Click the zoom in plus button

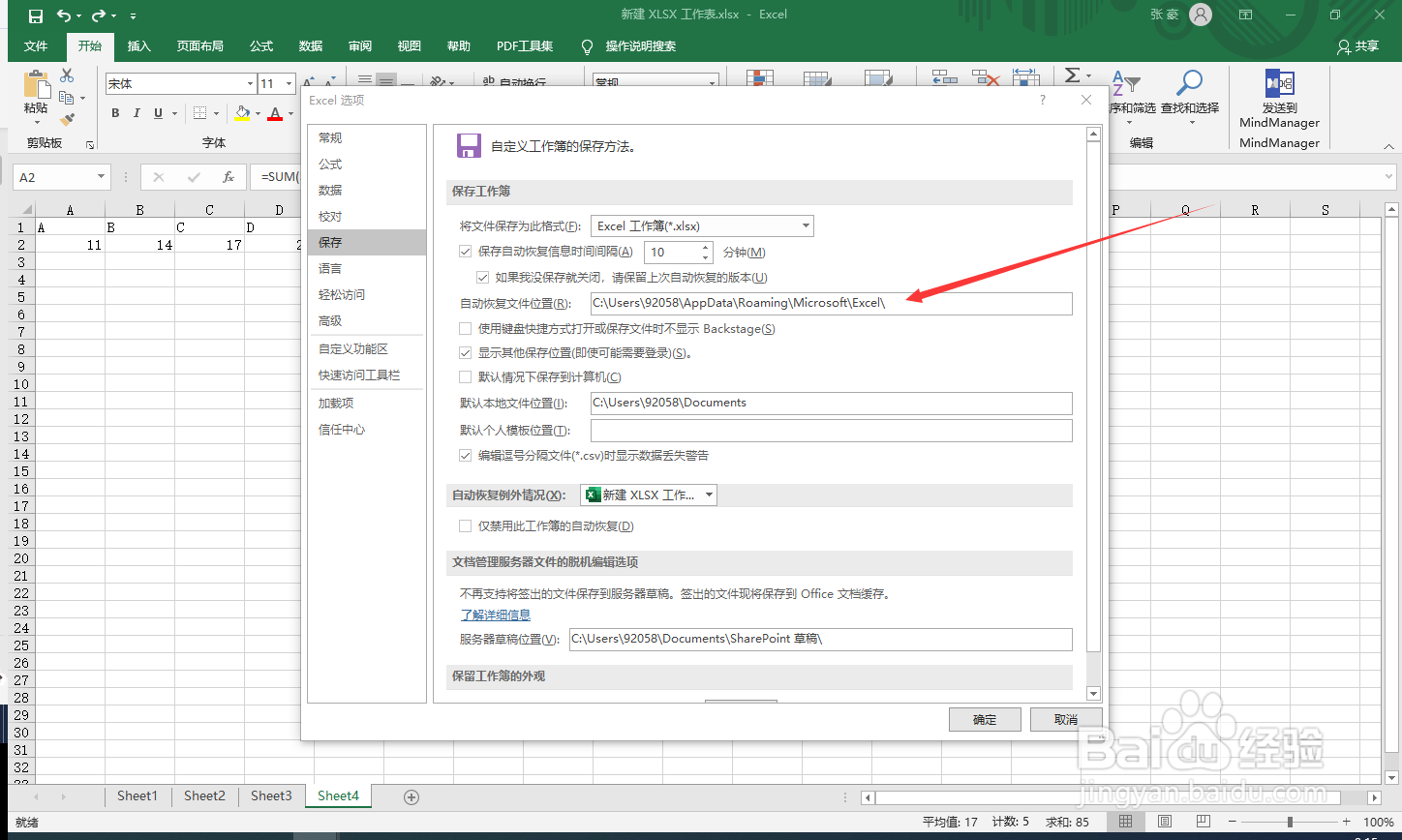1347,822
